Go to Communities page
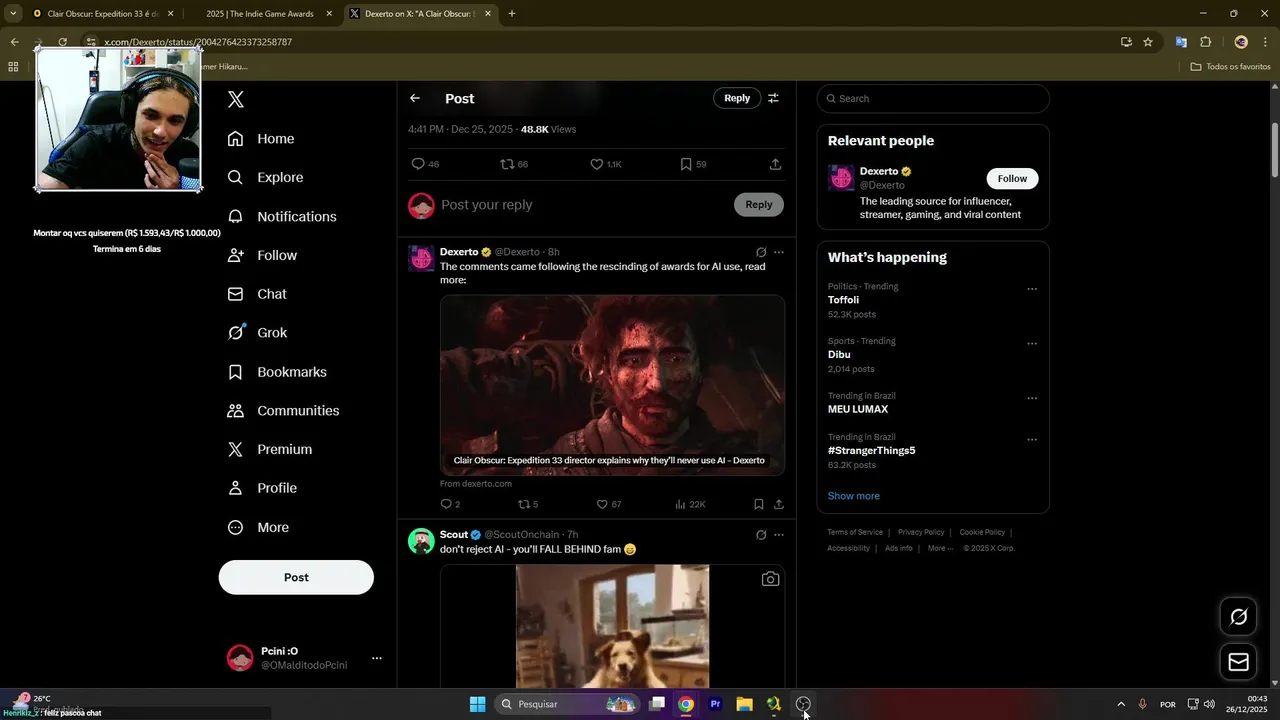1280x720 pixels. click(283, 411)
